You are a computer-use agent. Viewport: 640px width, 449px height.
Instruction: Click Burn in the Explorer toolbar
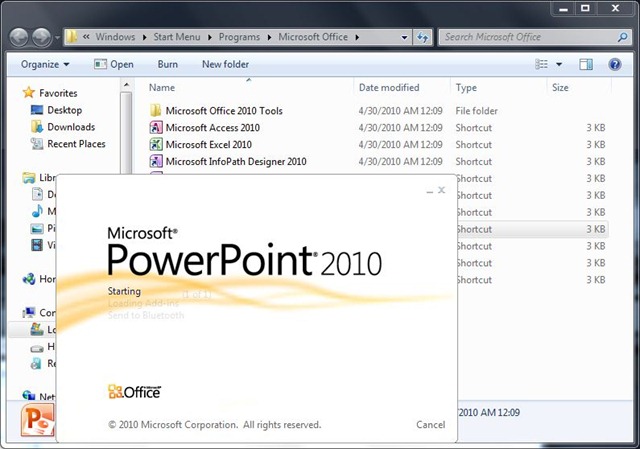point(168,64)
